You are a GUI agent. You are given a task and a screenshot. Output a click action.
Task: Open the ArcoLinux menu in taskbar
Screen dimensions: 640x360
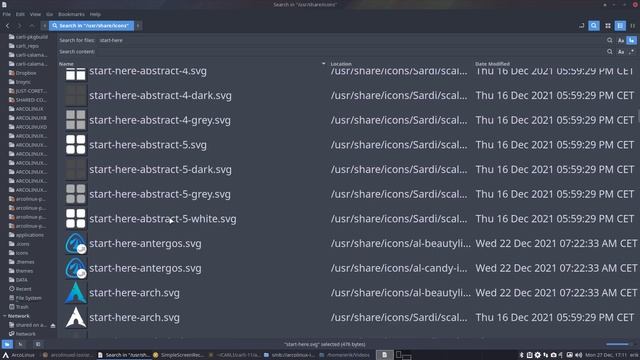(19, 355)
